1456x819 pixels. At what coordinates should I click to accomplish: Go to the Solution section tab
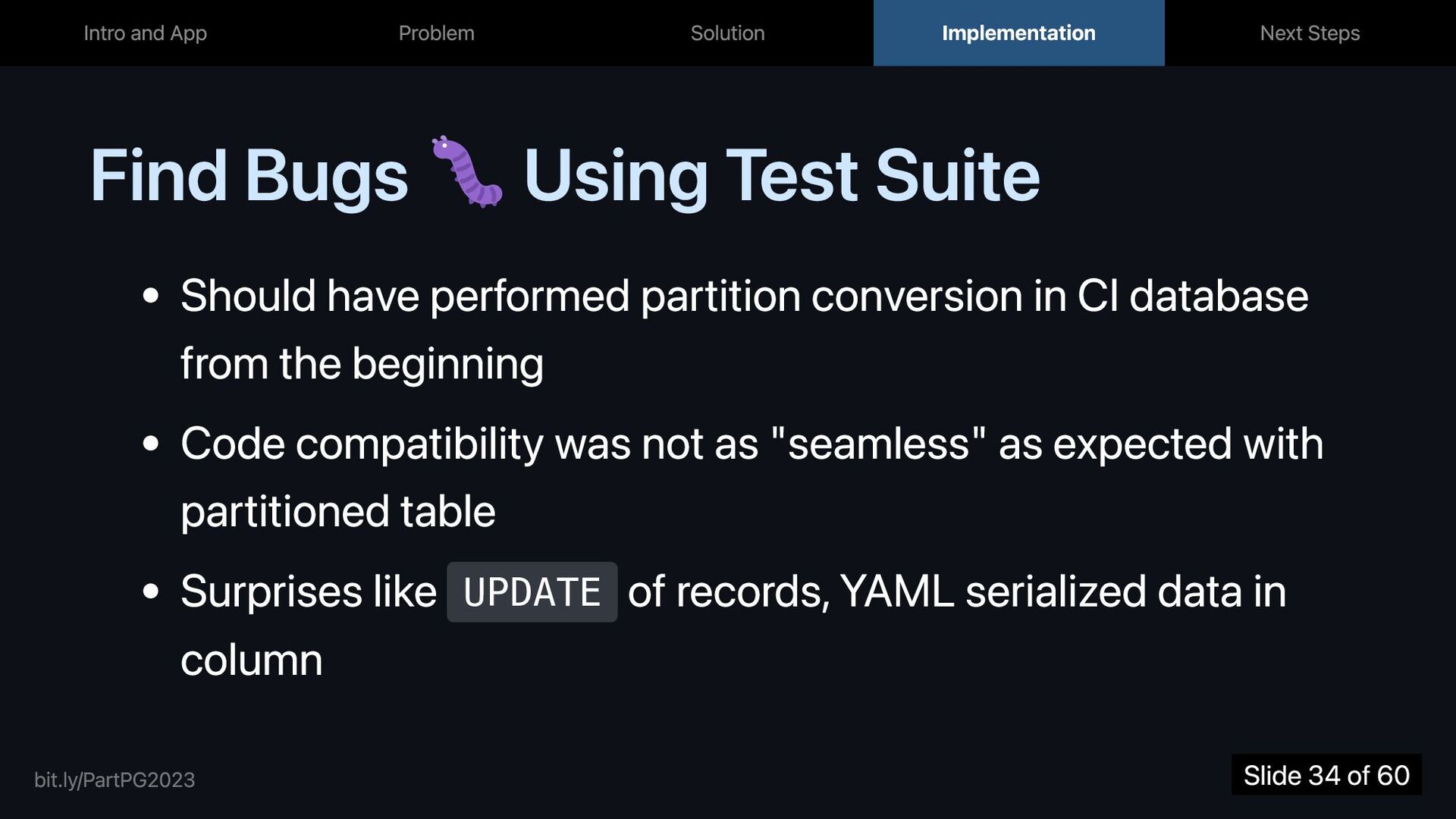727,33
